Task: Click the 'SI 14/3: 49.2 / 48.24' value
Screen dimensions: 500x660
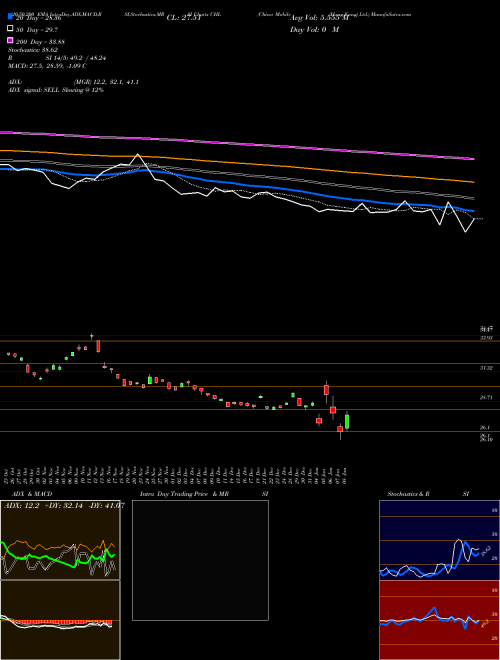Action: [x=76, y=58]
